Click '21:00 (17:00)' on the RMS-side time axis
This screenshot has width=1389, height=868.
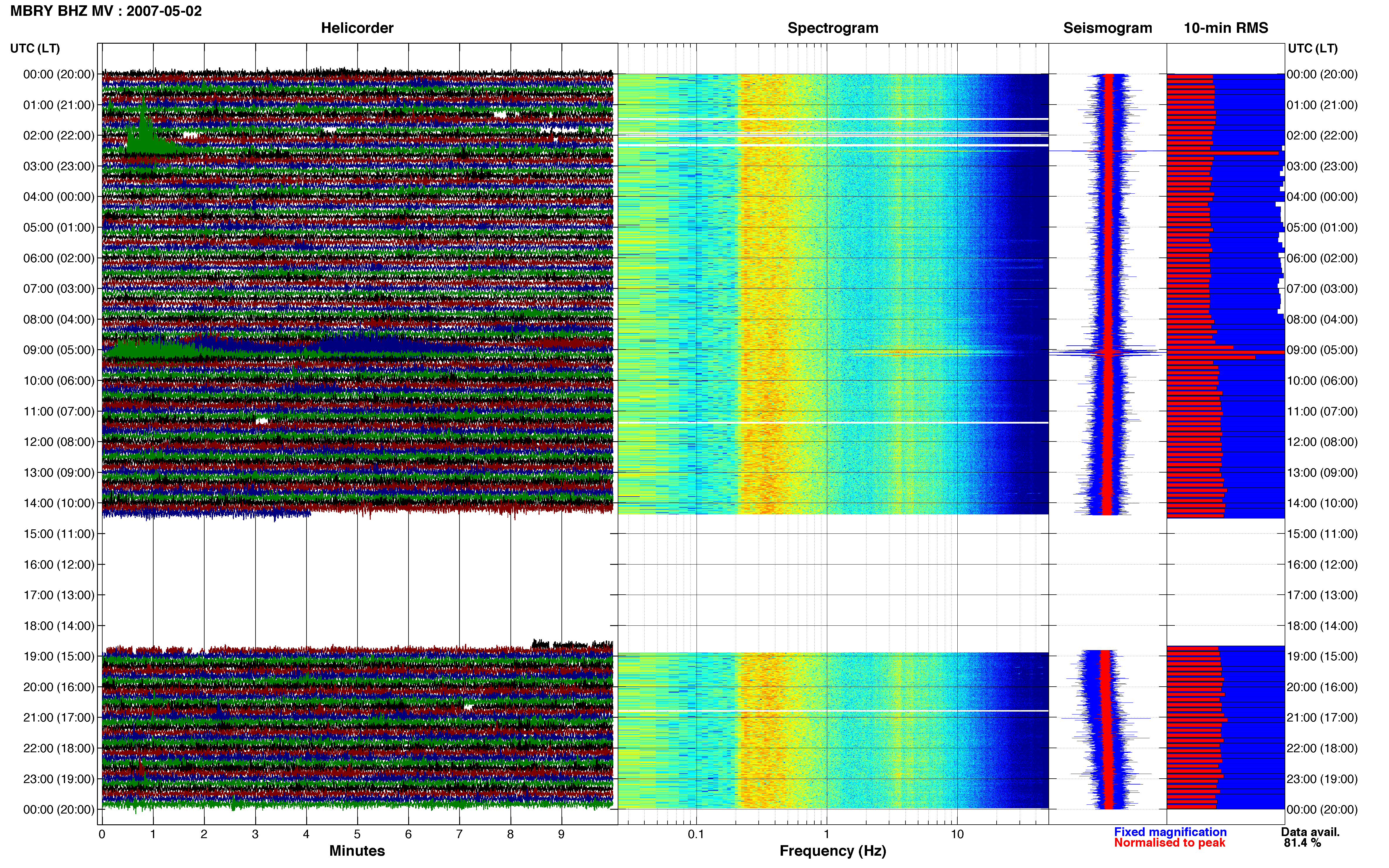pos(1322,718)
